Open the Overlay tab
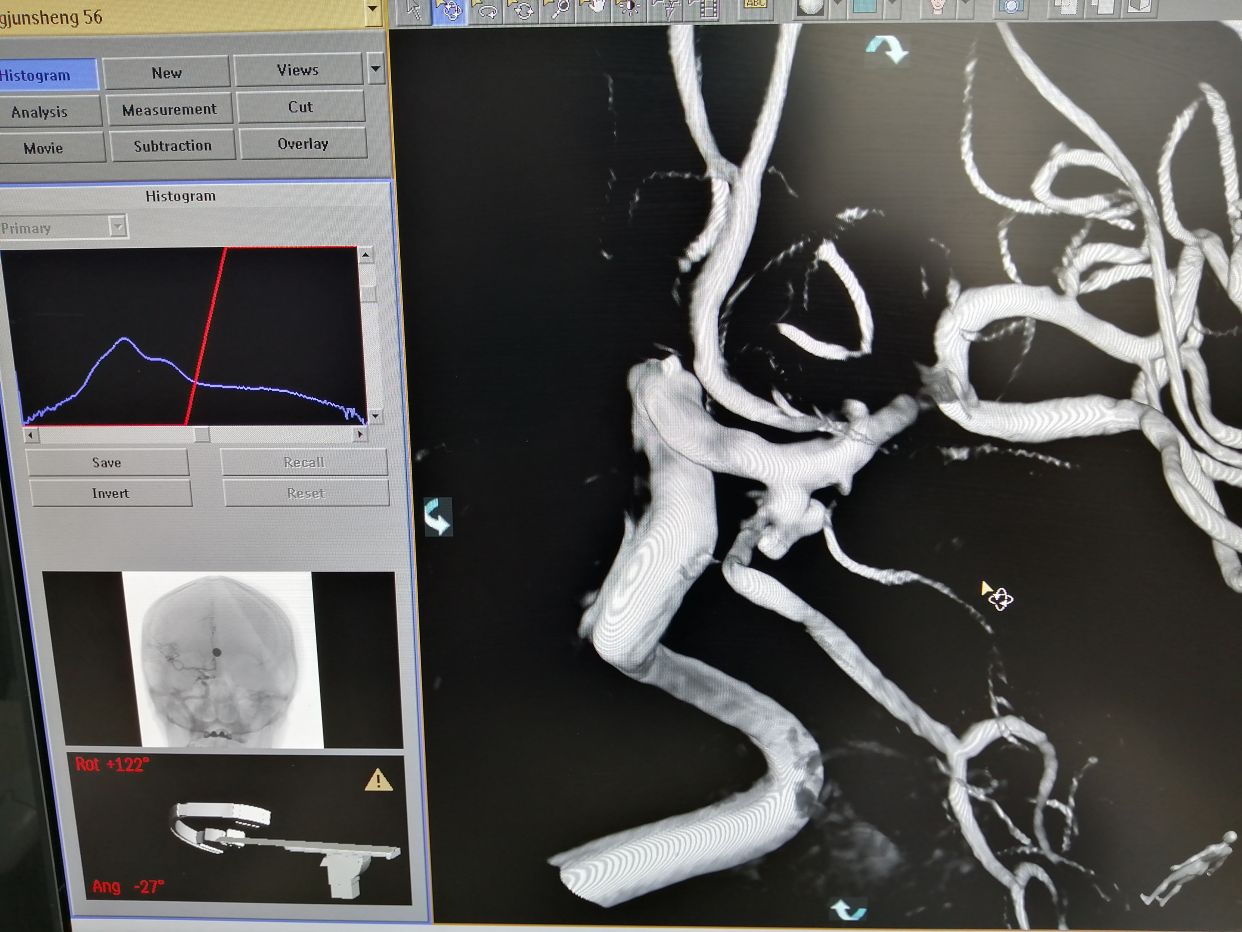The height and width of the screenshot is (932, 1242). (x=302, y=143)
